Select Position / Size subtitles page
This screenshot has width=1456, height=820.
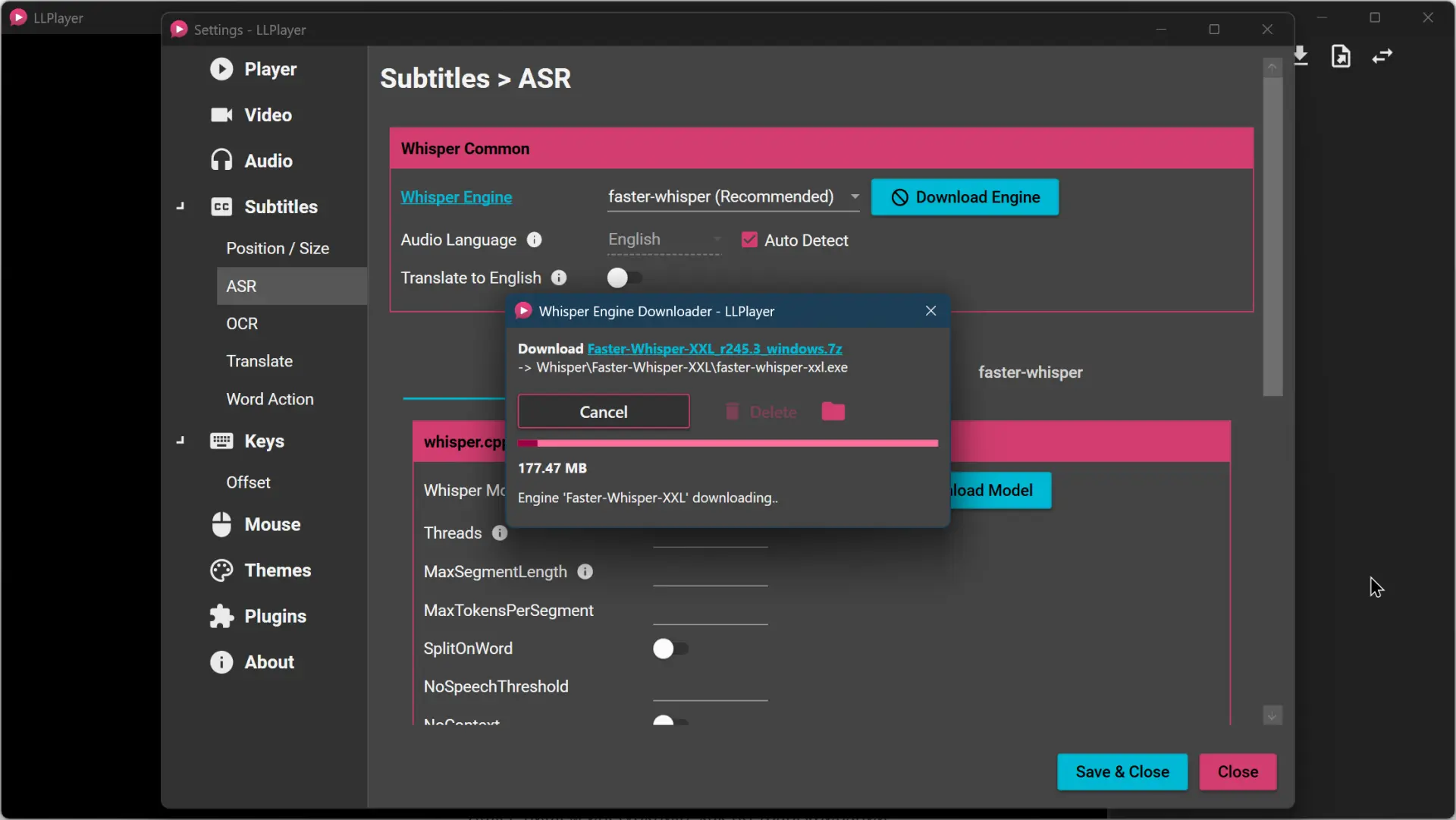tap(278, 248)
